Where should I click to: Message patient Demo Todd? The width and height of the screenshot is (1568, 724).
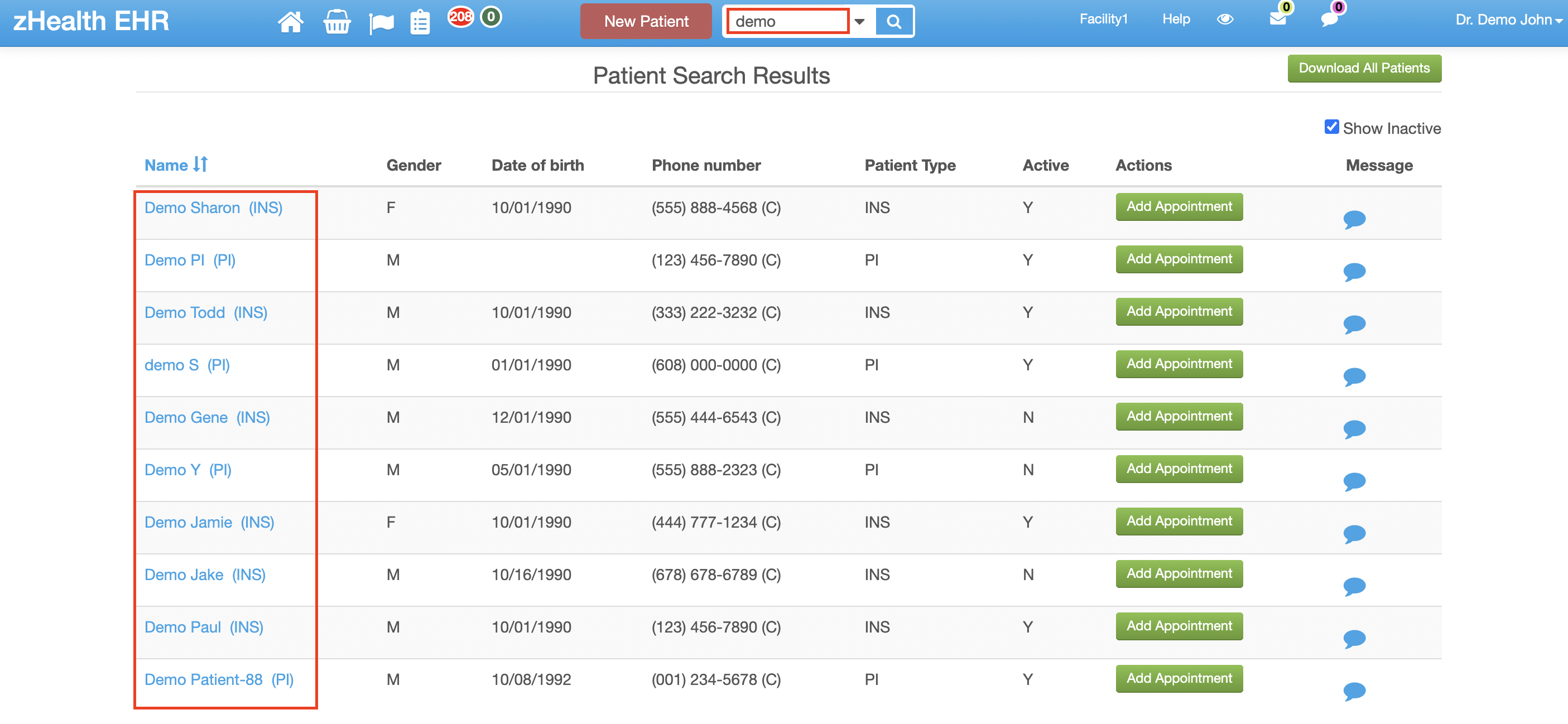[1354, 324]
